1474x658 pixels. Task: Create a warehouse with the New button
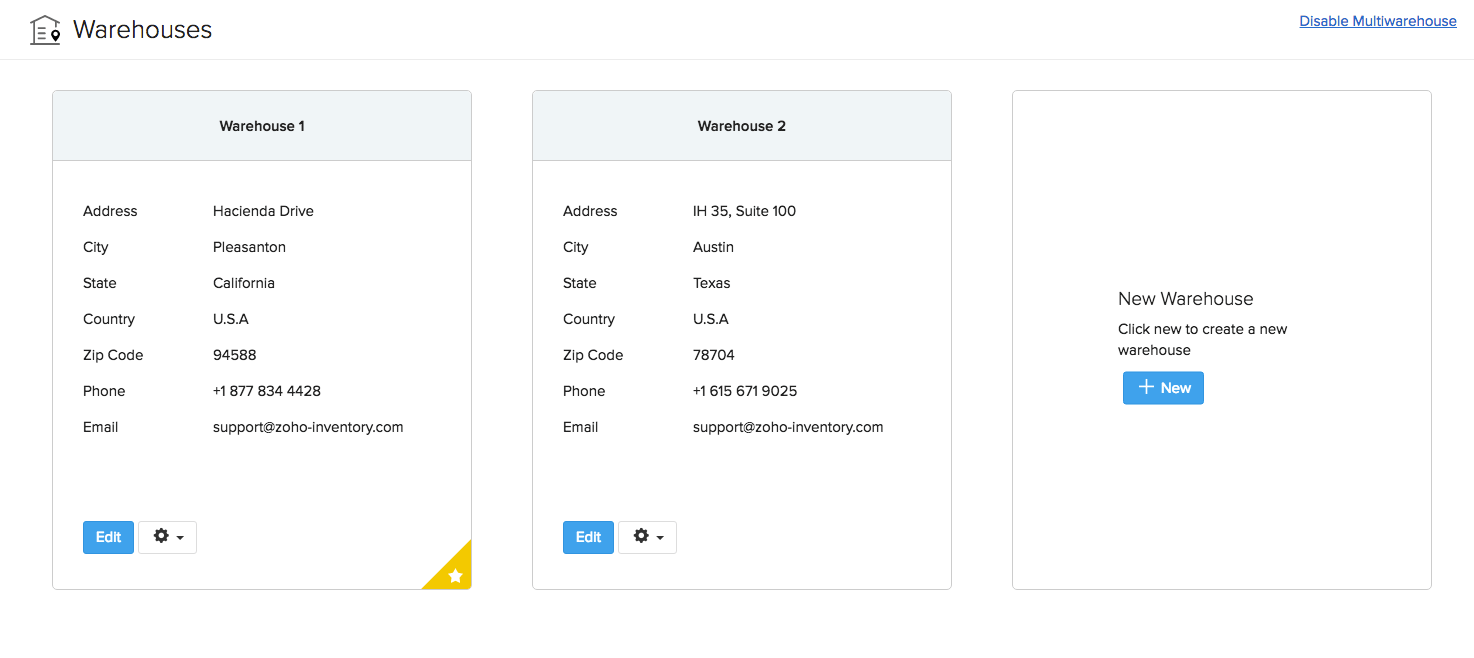coord(1163,388)
